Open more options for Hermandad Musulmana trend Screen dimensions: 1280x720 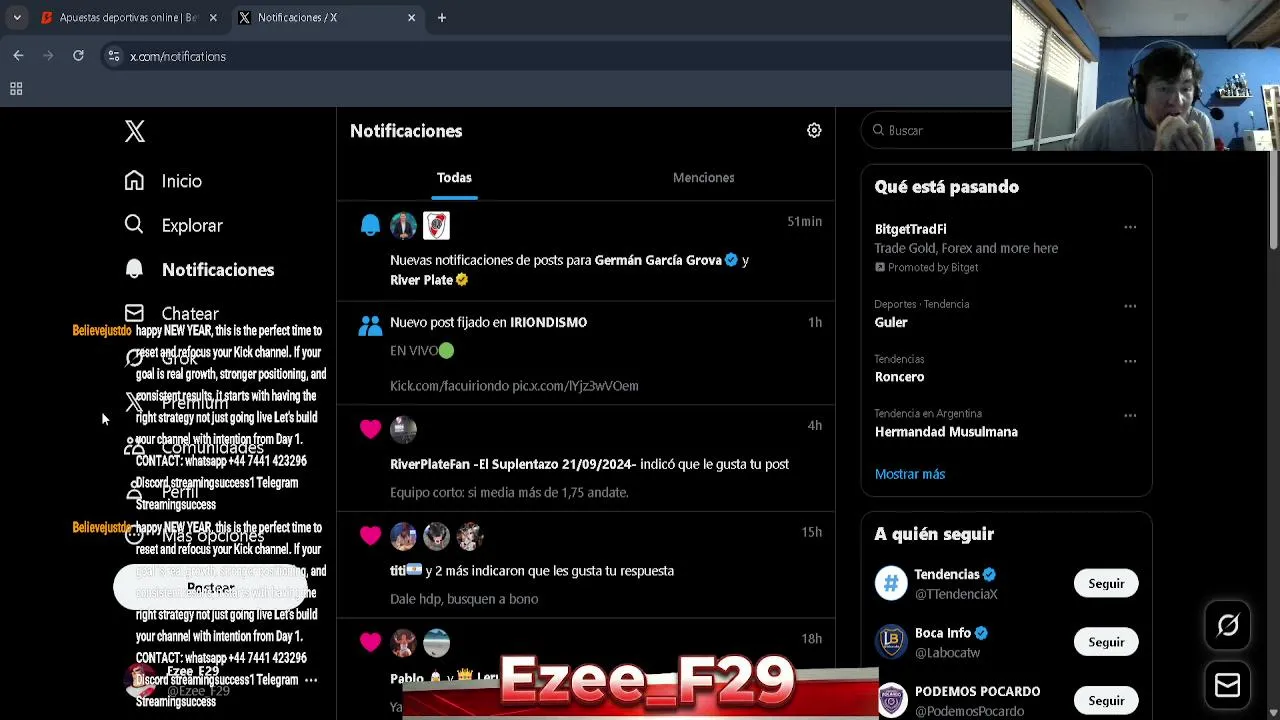click(x=1130, y=415)
